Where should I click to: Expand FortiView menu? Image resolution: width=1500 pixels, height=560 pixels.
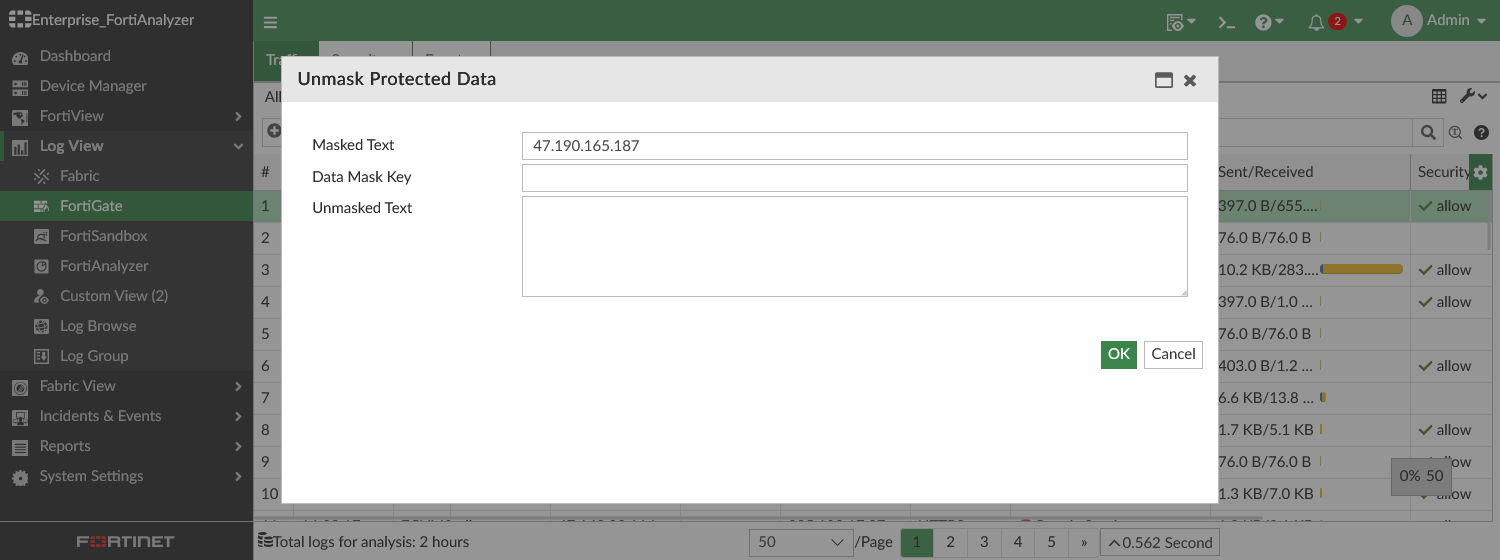pyautogui.click(x=126, y=116)
